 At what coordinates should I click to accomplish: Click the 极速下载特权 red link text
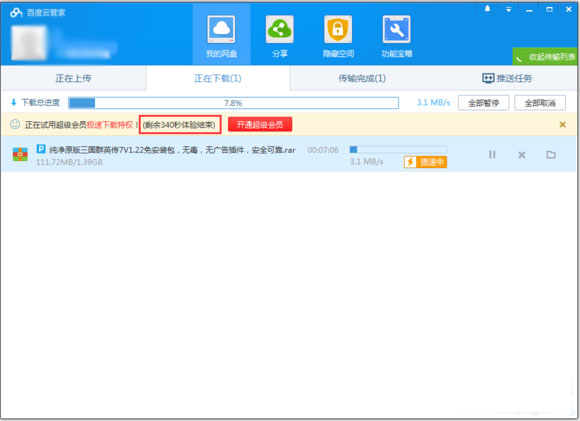[x=110, y=125]
